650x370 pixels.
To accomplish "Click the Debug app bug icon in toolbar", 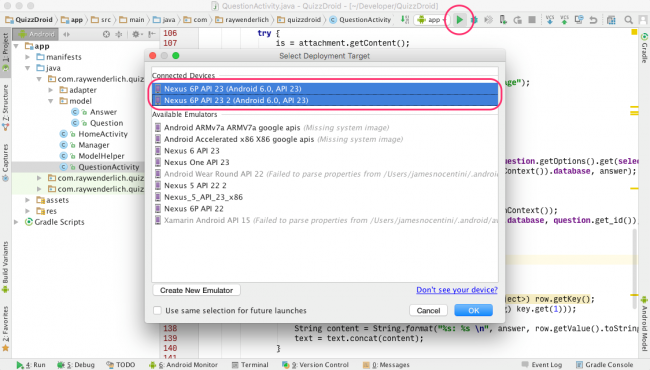I will 474,20.
